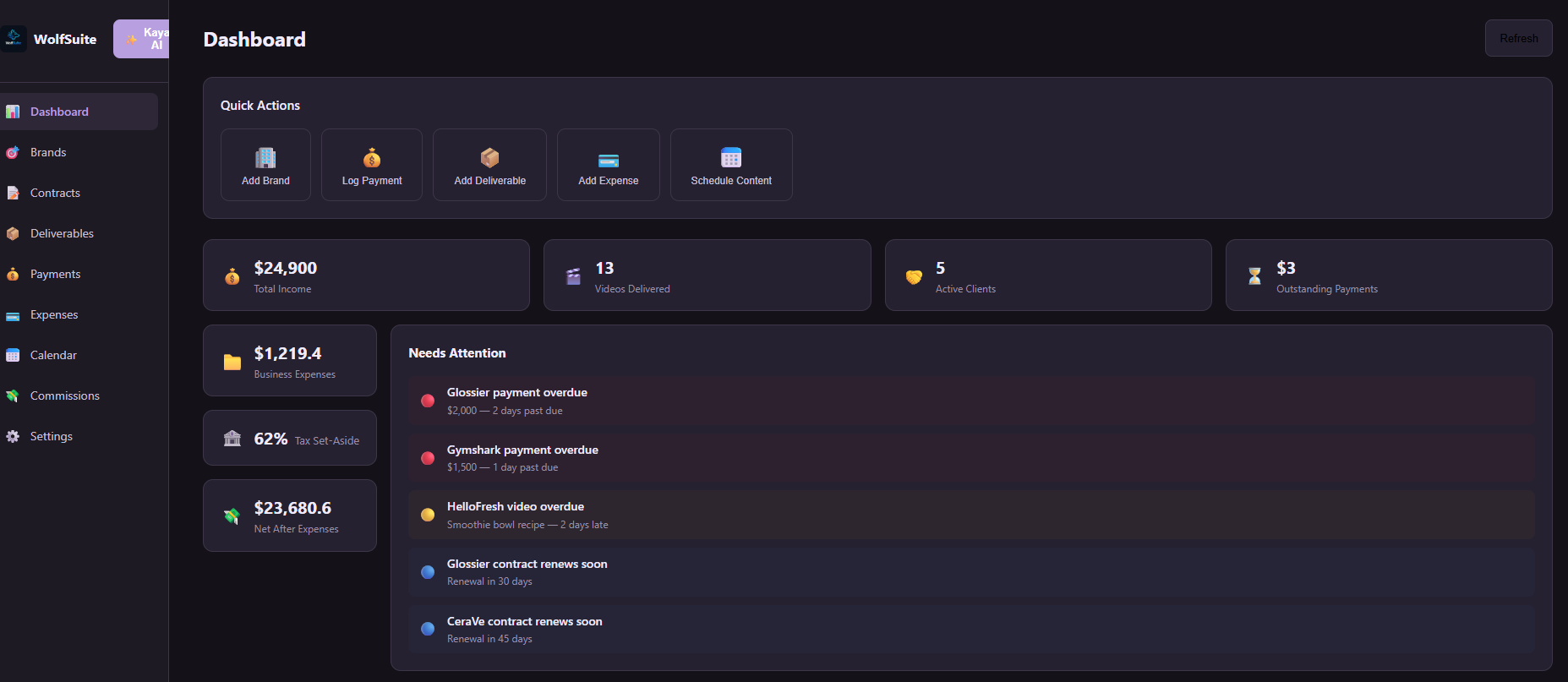Click the Contracts document icon in sidebar
The height and width of the screenshot is (682, 1568).
pyautogui.click(x=13, y=193)
